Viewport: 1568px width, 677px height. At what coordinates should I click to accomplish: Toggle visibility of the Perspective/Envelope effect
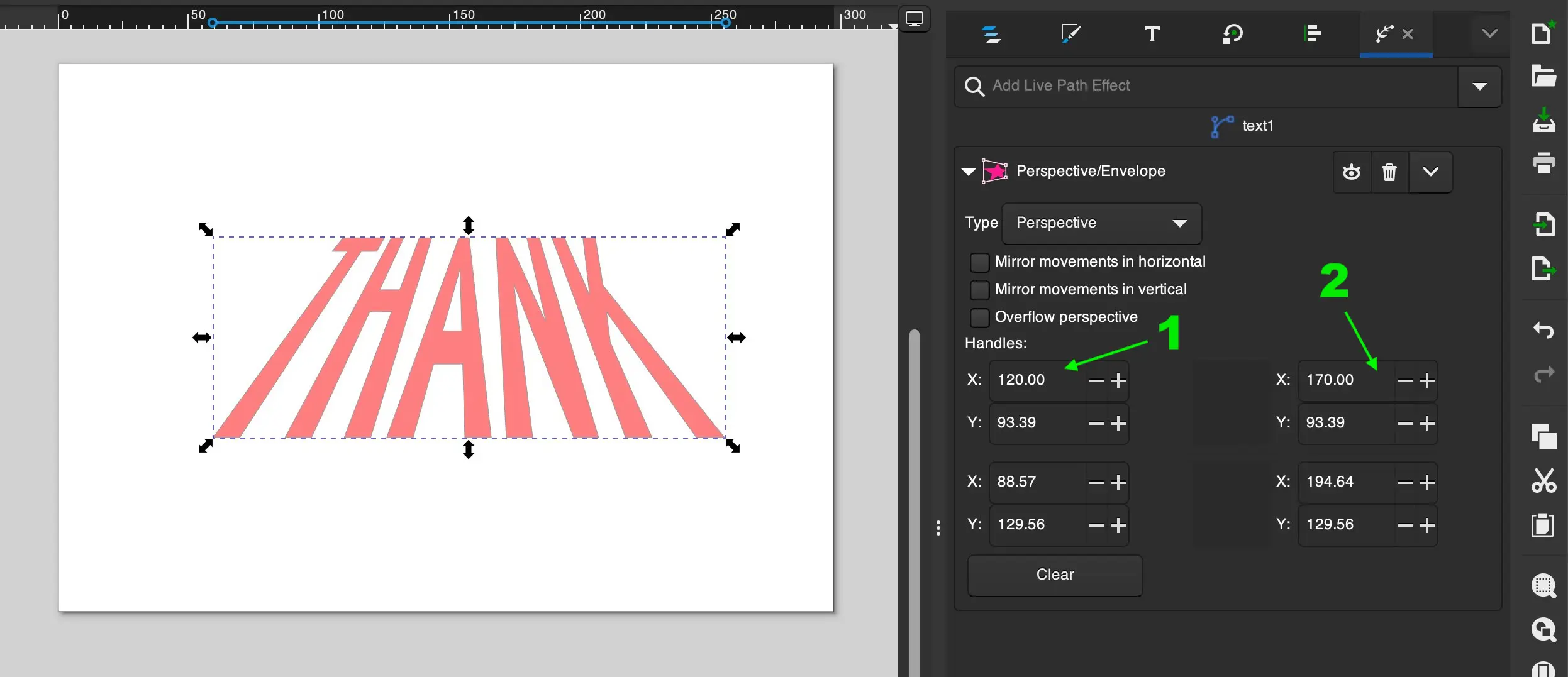[1352, 172]
